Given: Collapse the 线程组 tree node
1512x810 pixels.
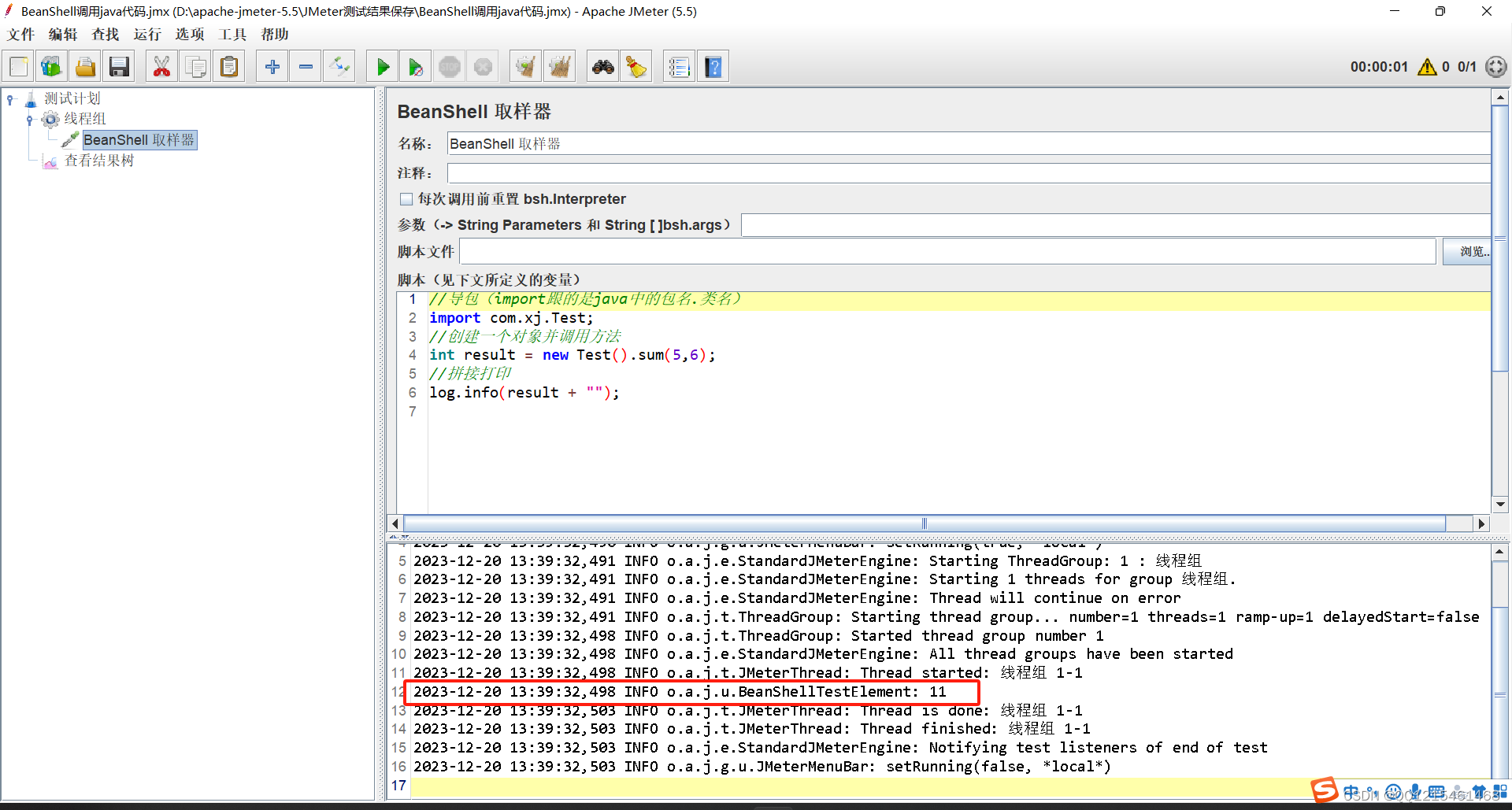Looking at the screenshot, I should tap(30, 120).
